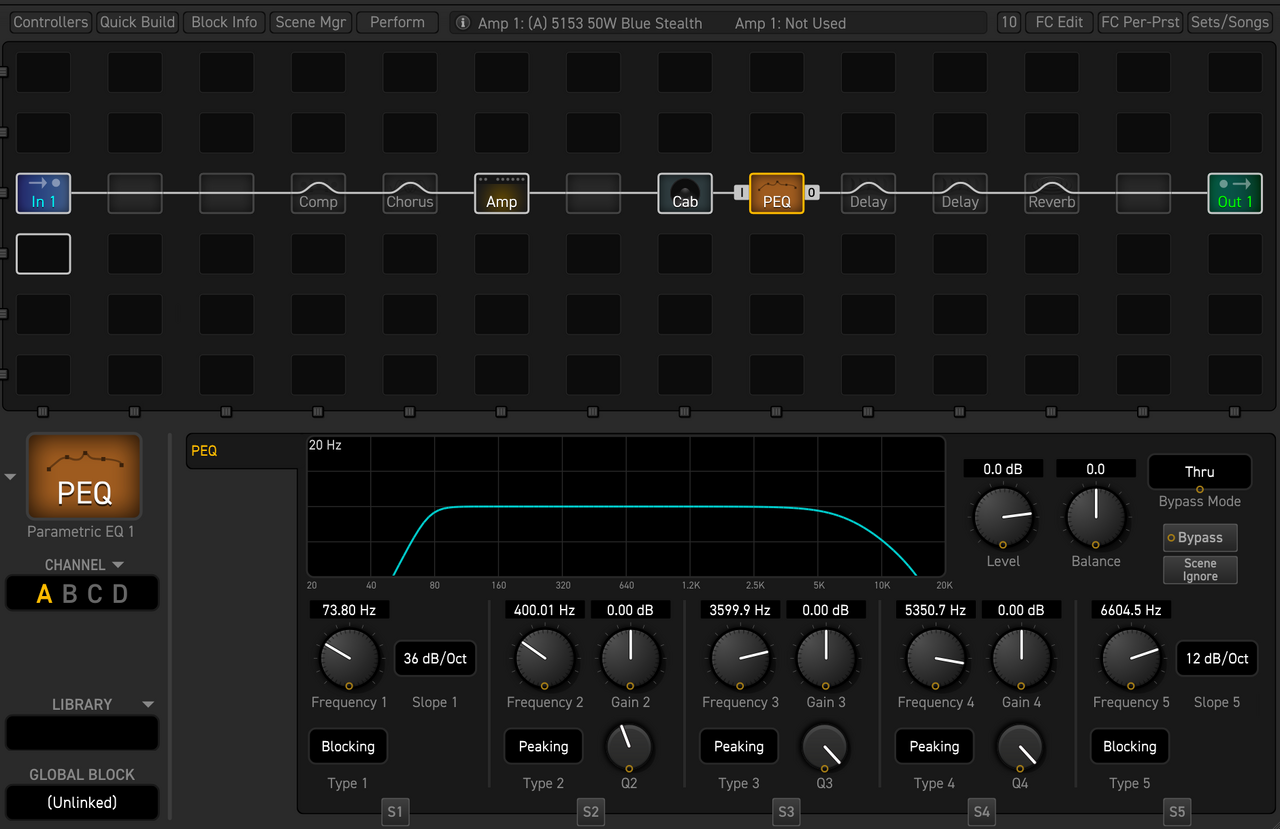
Task: Open the Controllers tab
Action: (x=51, y=22)
